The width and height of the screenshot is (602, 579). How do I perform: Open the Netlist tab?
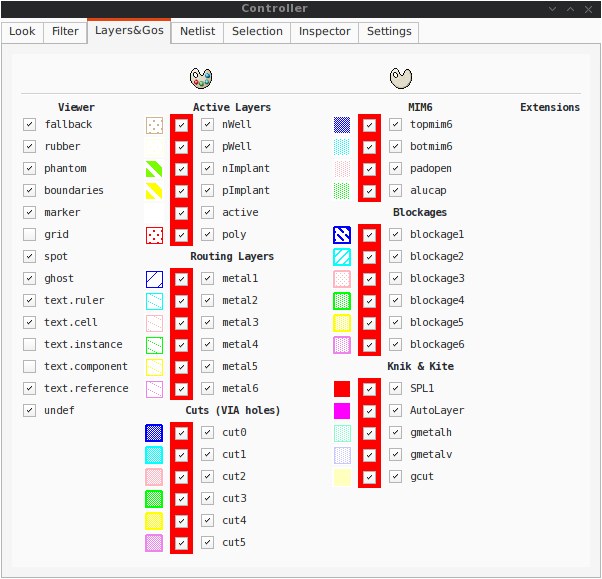point(197,31)
